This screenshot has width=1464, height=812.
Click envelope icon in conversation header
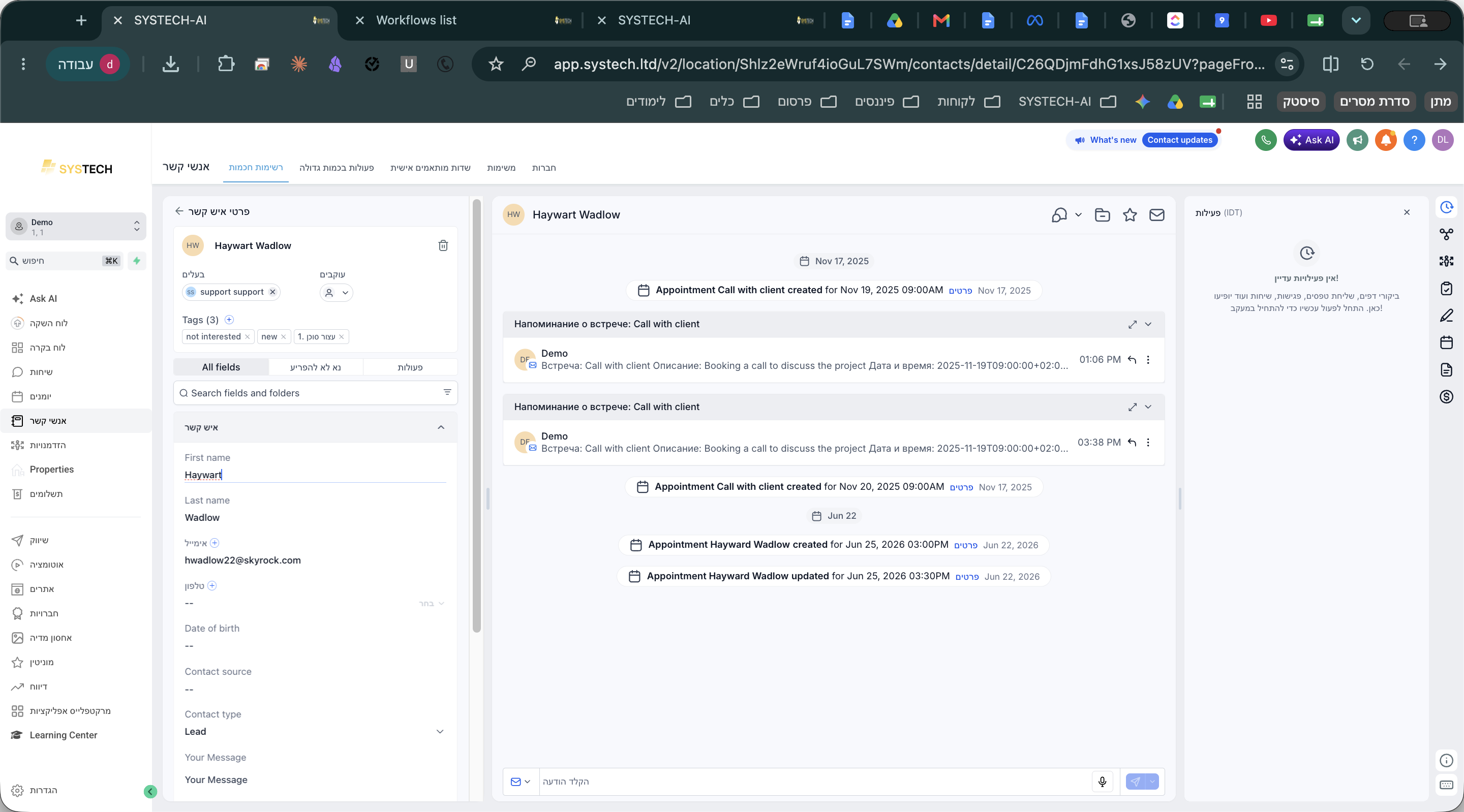tap(1156, 215)
